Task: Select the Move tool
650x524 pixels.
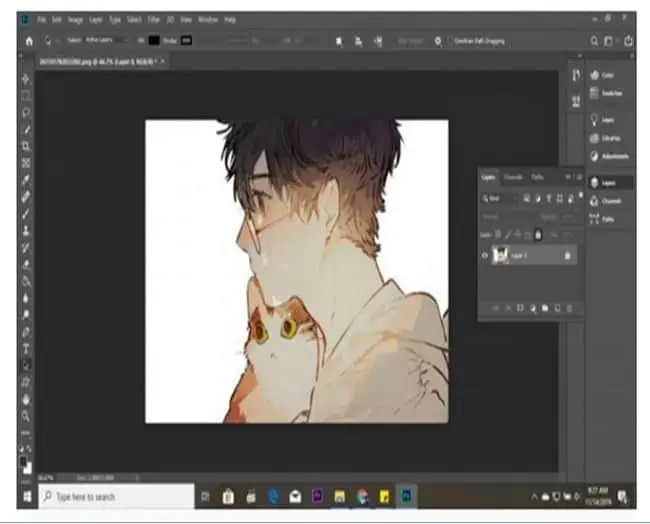Action: point(26,79)
